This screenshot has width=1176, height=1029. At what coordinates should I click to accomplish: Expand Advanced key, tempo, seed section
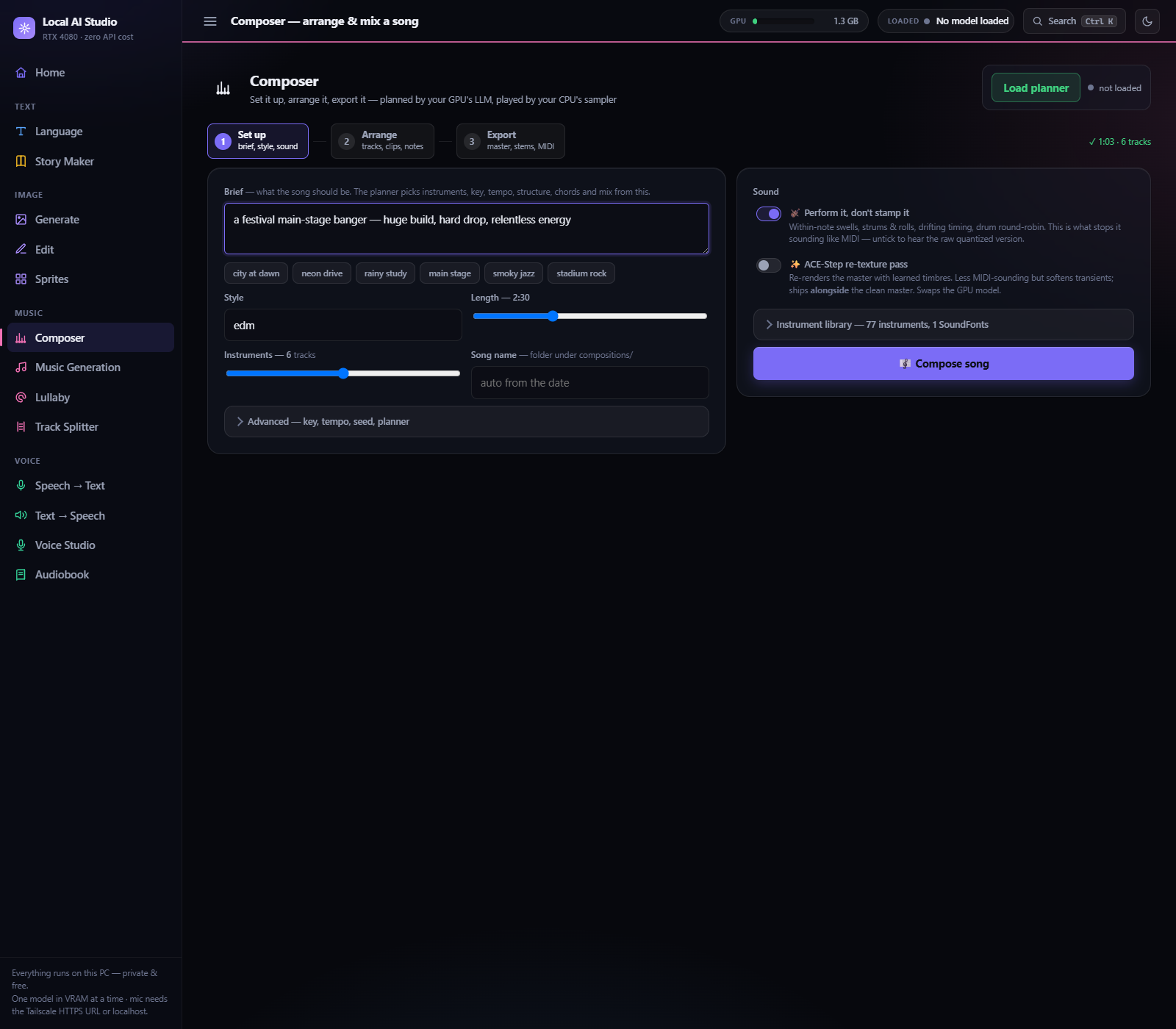point(467,422)
